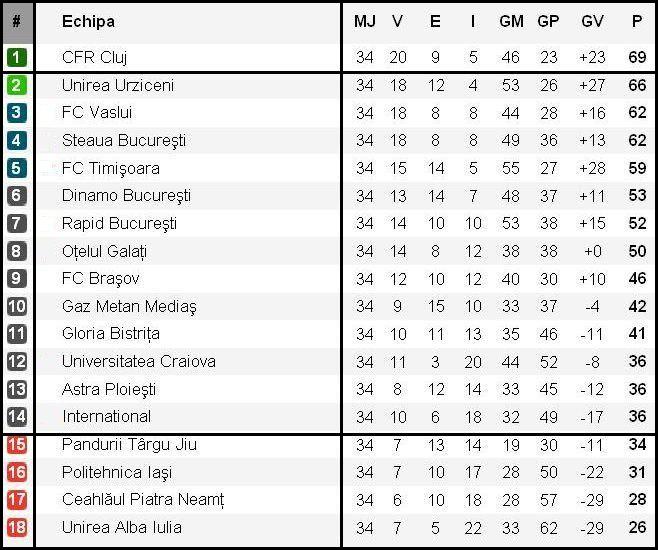The width and height of the screenshot is (658, 550).
Task: Click the red position 18 badge
Action: (x=16, y=527)
